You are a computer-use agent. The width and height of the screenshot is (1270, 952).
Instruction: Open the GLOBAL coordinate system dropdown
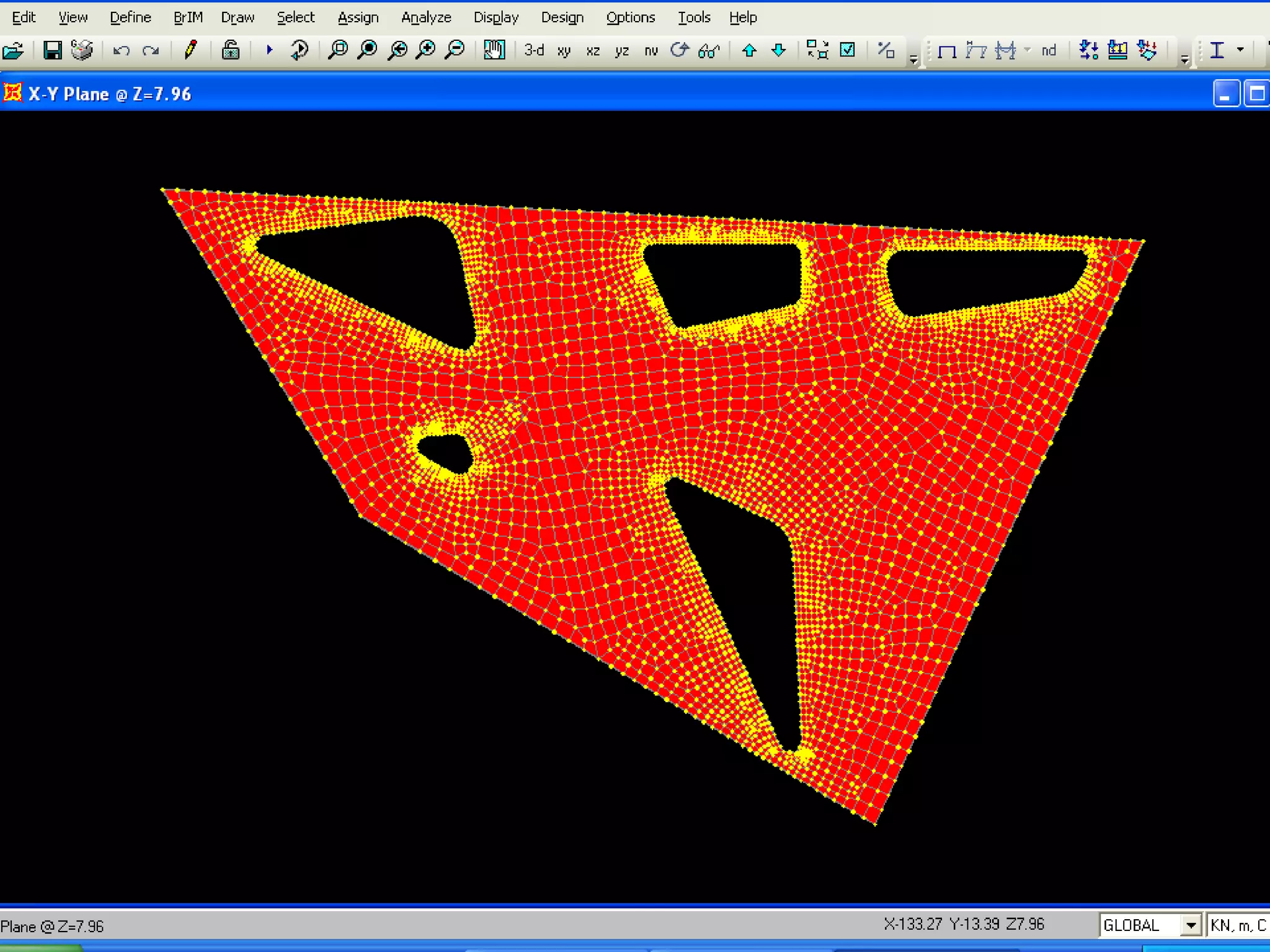[x=1191, y=925]
